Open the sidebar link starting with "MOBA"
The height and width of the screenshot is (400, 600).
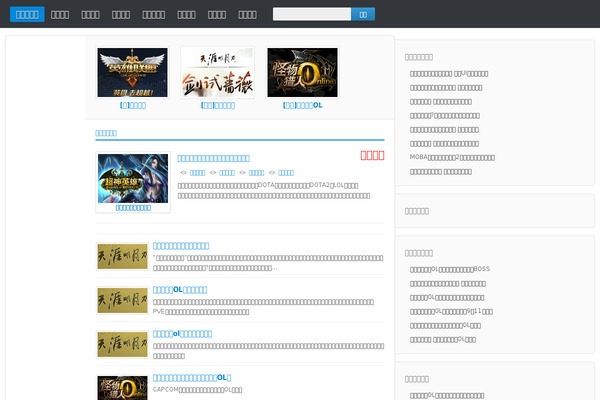pos(452,158)
